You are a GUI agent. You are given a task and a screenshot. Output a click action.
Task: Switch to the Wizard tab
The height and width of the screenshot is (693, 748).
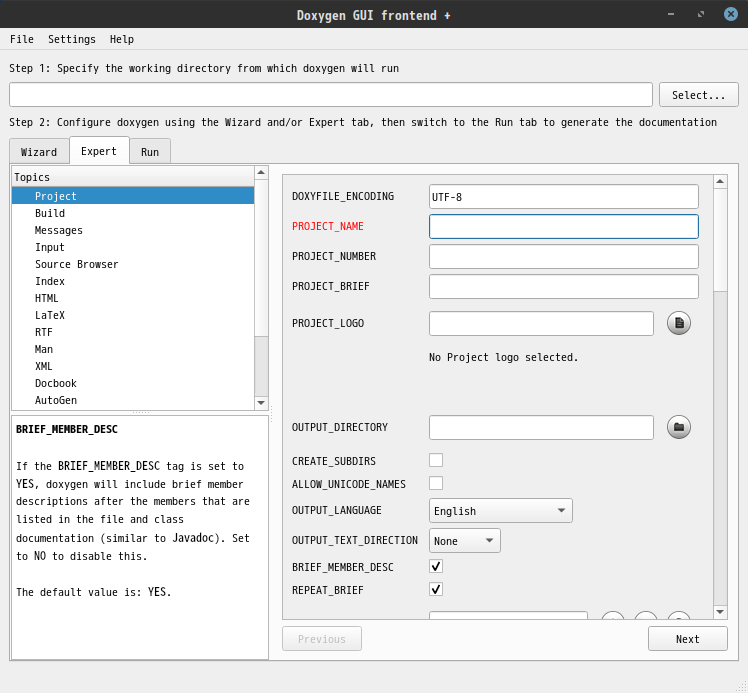(39, 152)
